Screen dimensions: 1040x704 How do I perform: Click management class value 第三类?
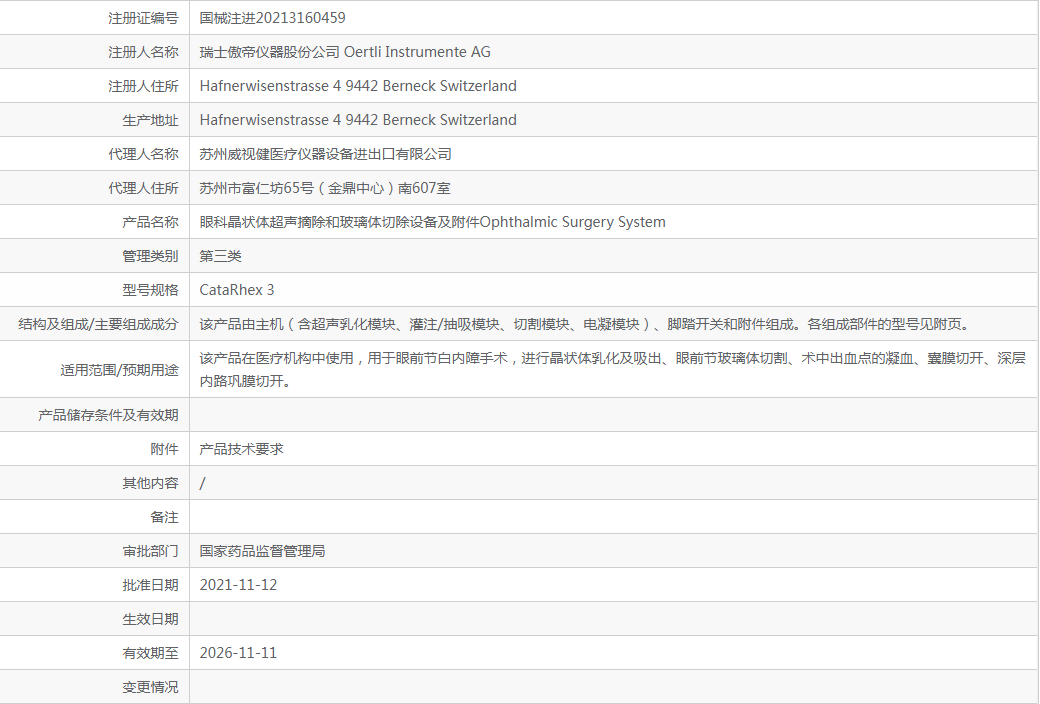220,256
